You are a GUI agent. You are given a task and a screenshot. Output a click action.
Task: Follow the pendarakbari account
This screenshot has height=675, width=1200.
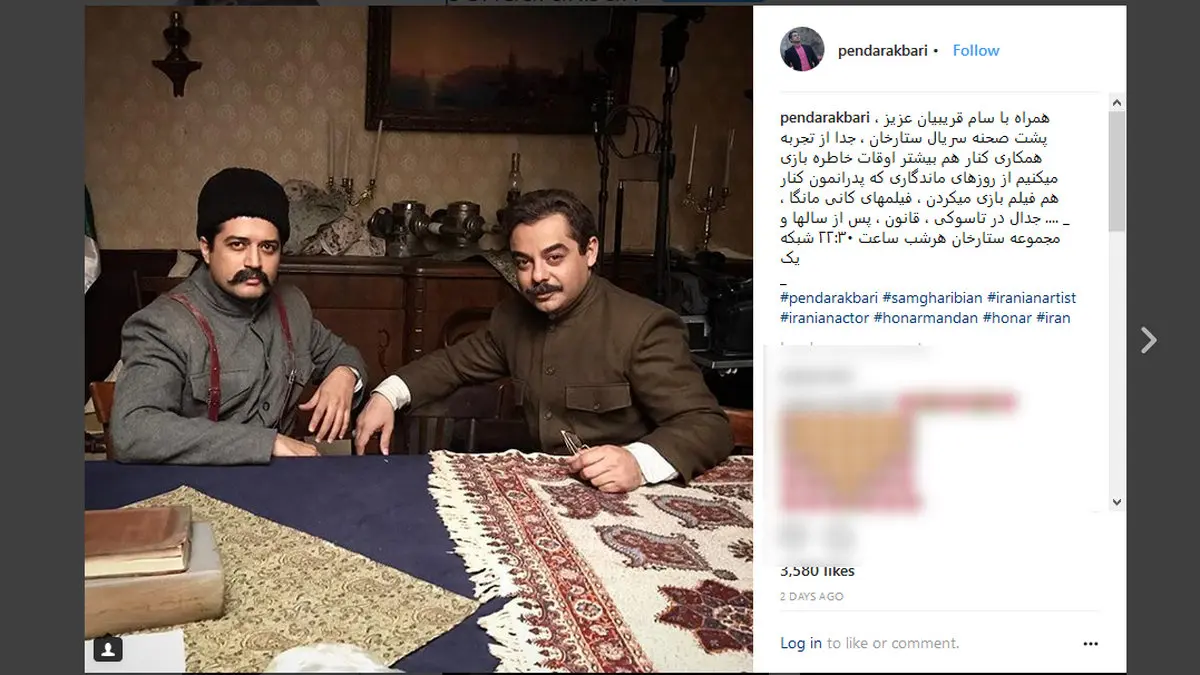[x=976, y=50]
